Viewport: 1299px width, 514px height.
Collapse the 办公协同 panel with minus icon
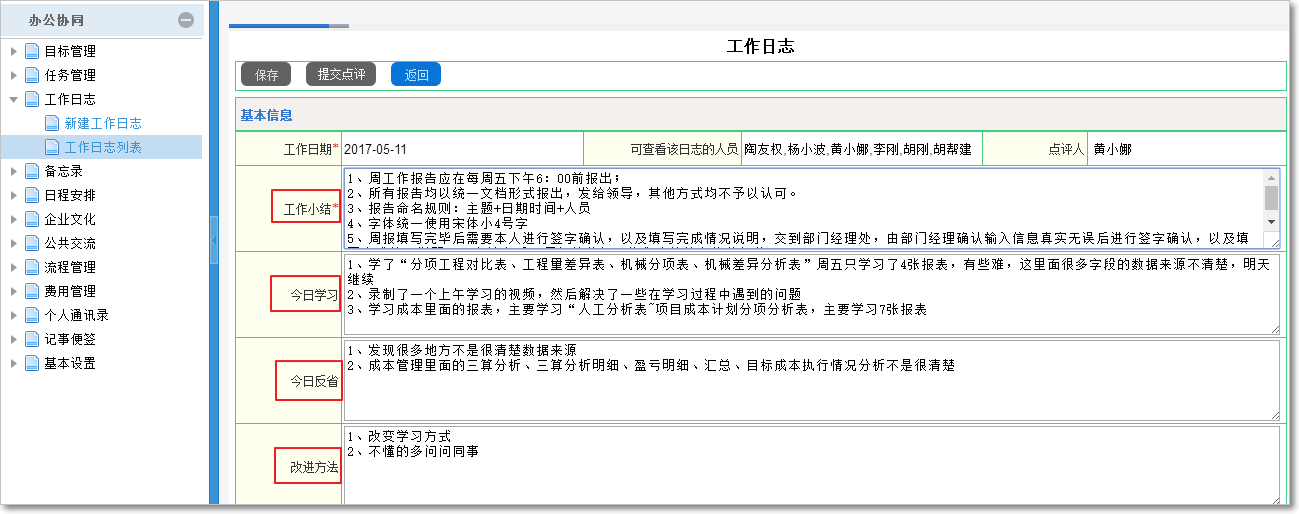point(186,19)
